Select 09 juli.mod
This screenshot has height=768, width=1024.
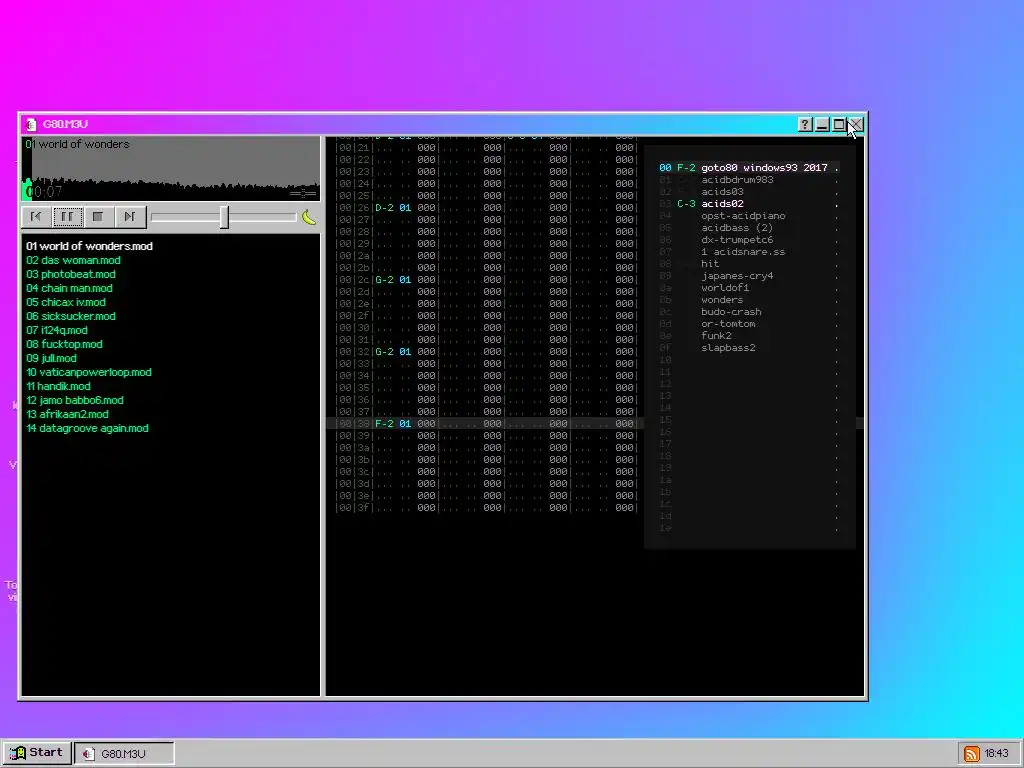point(51,358)
